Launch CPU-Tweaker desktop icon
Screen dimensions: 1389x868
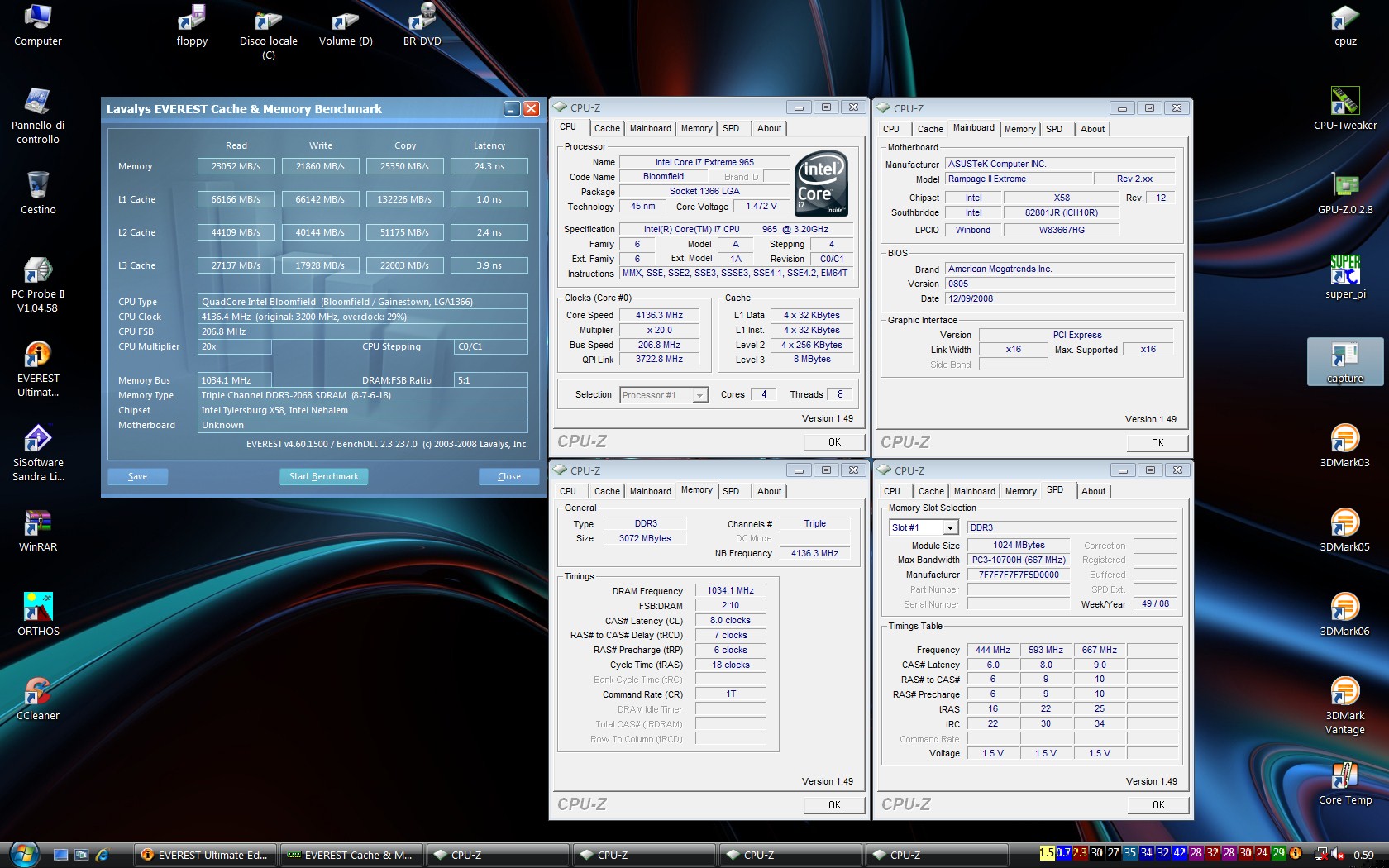1345,108
